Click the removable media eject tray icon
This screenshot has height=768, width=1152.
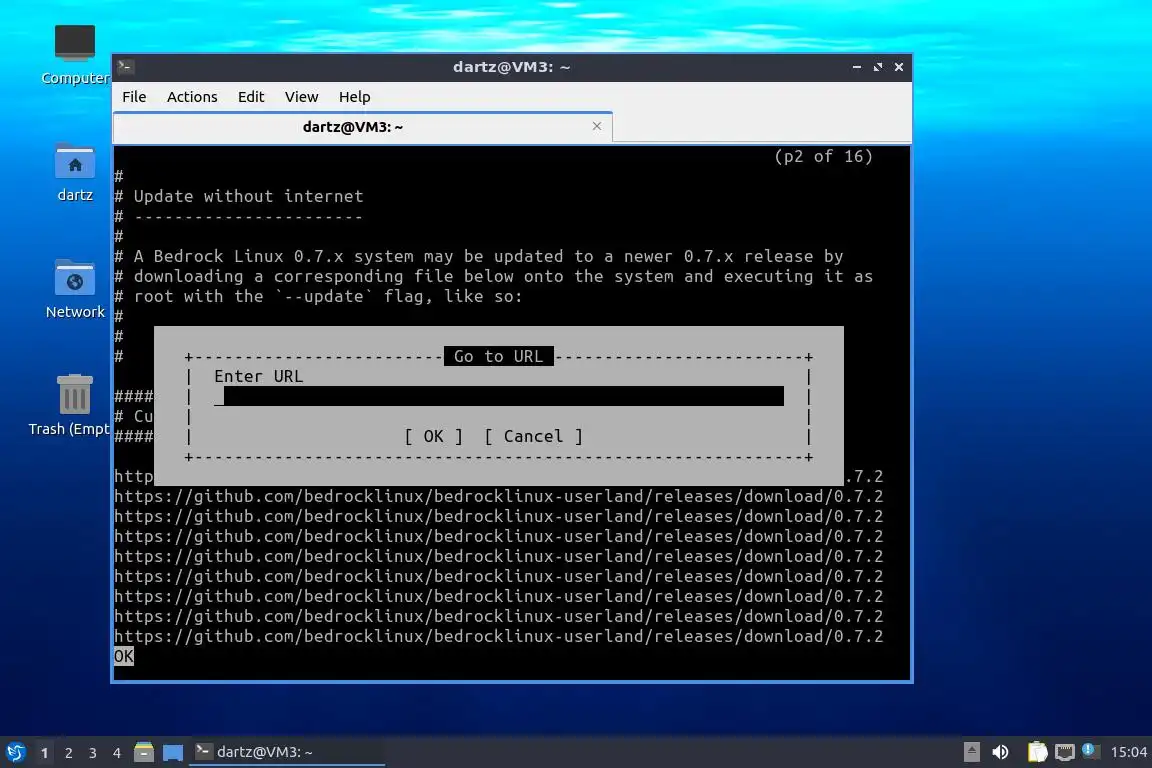point(971,752)
